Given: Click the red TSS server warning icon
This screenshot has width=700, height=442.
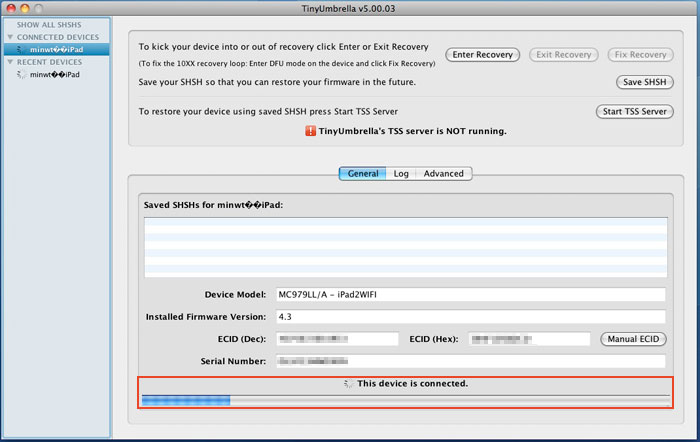Looking at the screenshot, I should point(310,131).
